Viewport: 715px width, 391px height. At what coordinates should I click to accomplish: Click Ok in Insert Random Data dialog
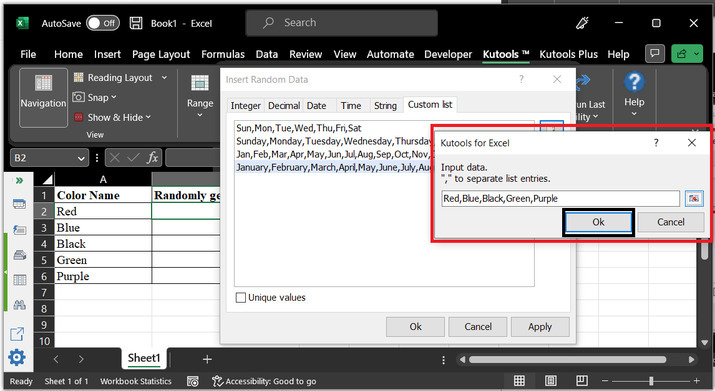click(x=415, y=327)
